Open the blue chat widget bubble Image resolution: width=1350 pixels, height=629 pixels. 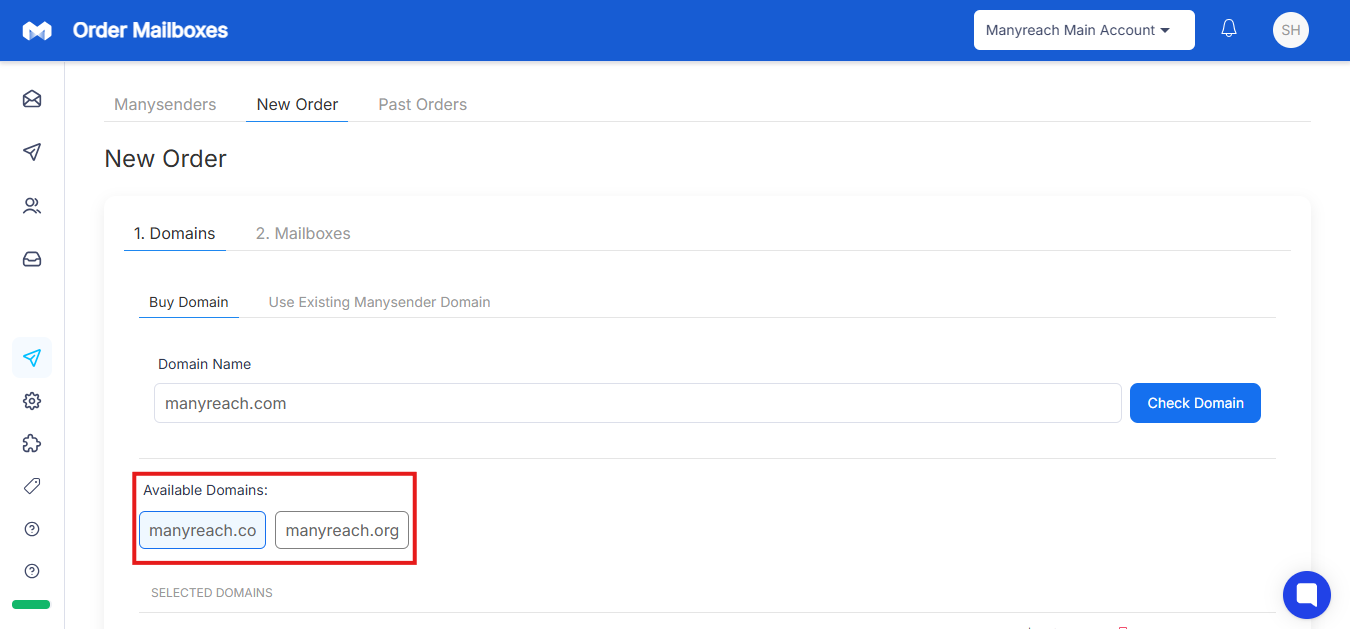pos(1306,596)
